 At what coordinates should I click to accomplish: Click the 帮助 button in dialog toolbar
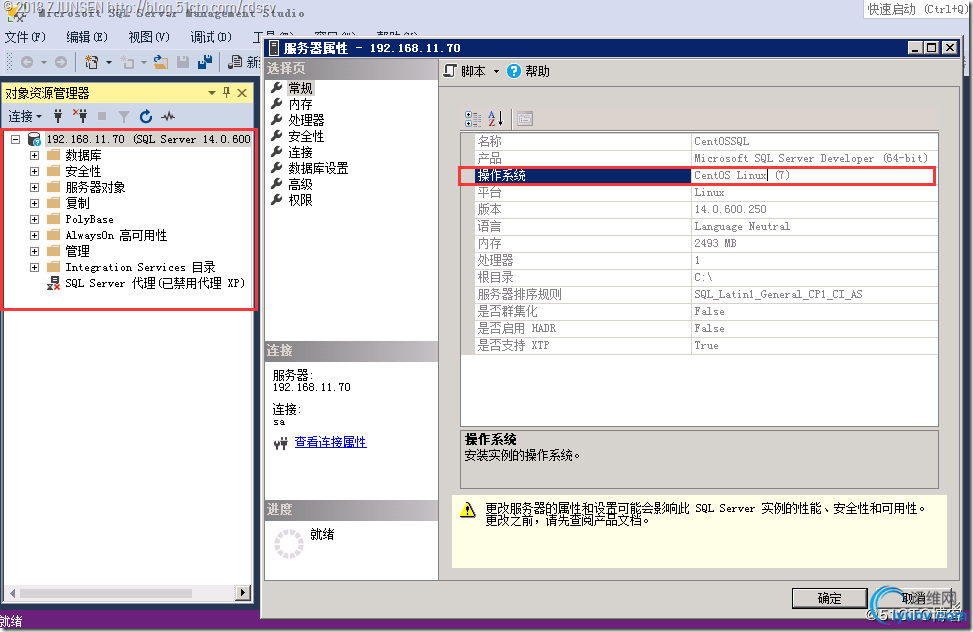pyautogui.click(x=529, y=71)
